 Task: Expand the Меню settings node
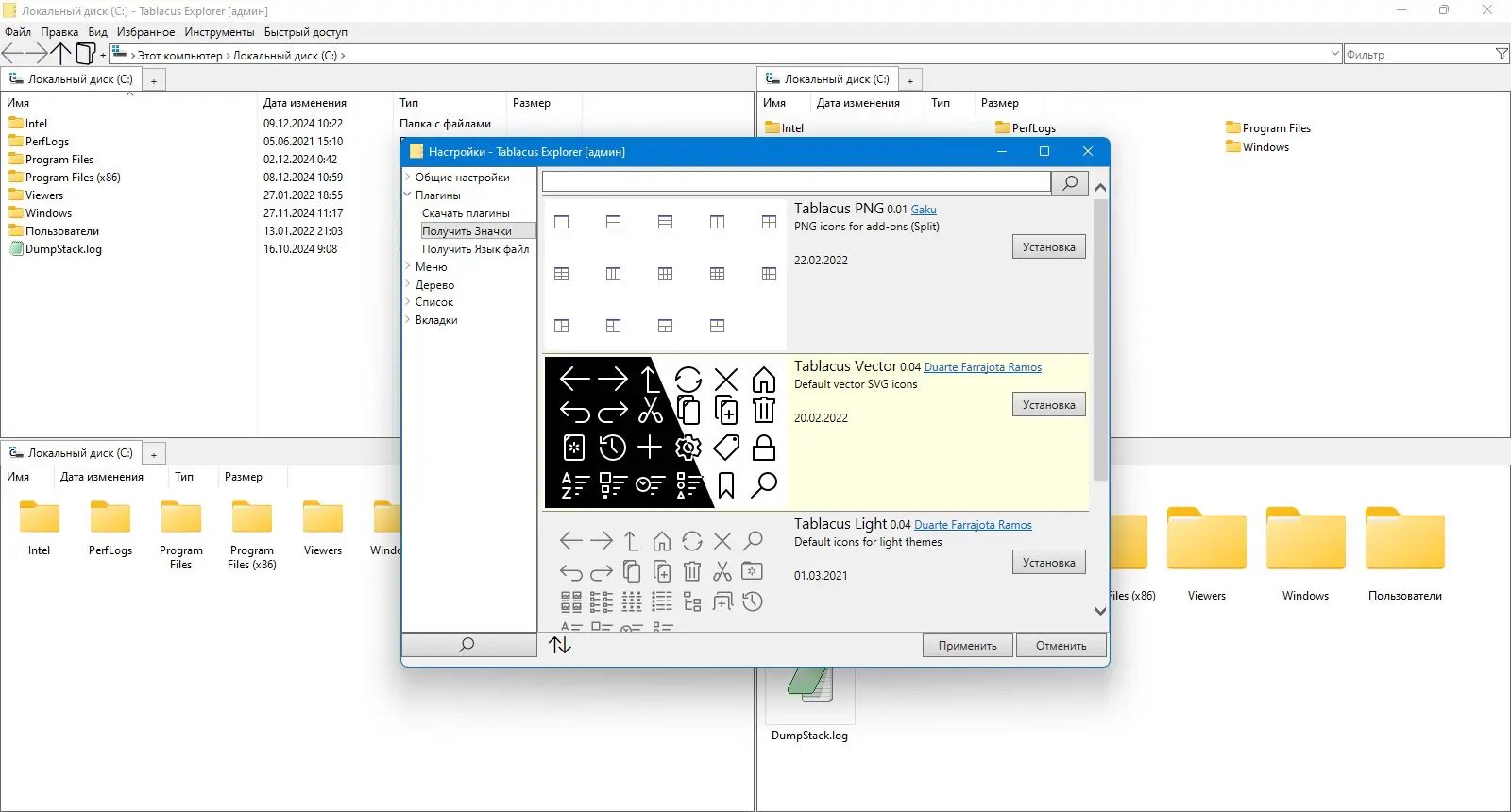pos(408,266)
